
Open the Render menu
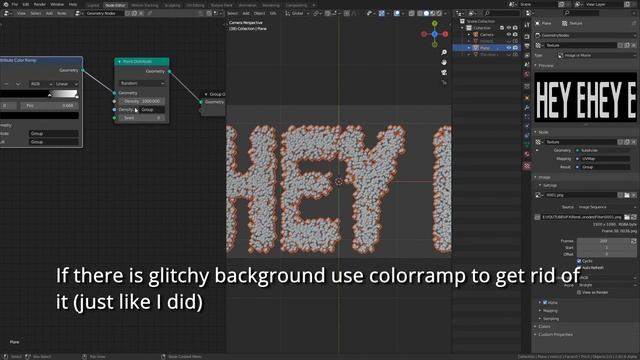point(40,4)
